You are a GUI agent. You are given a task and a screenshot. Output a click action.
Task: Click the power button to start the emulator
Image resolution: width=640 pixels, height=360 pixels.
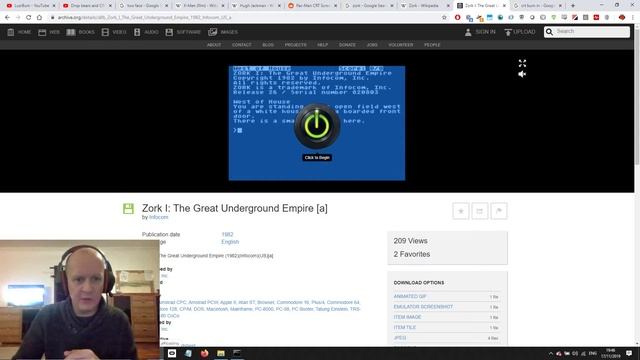click(317, 126)
